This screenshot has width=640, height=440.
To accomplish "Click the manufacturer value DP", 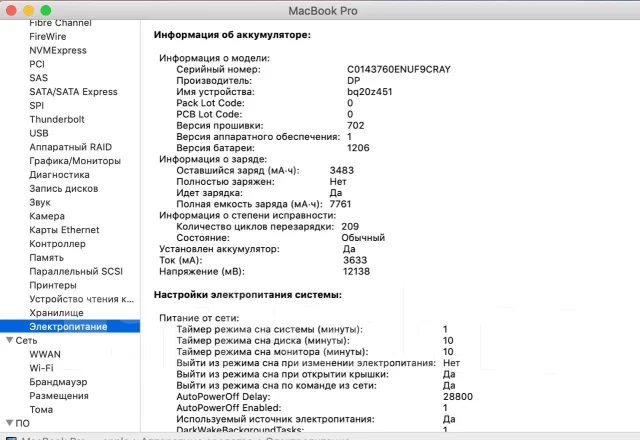I will [x=353, y=81].
